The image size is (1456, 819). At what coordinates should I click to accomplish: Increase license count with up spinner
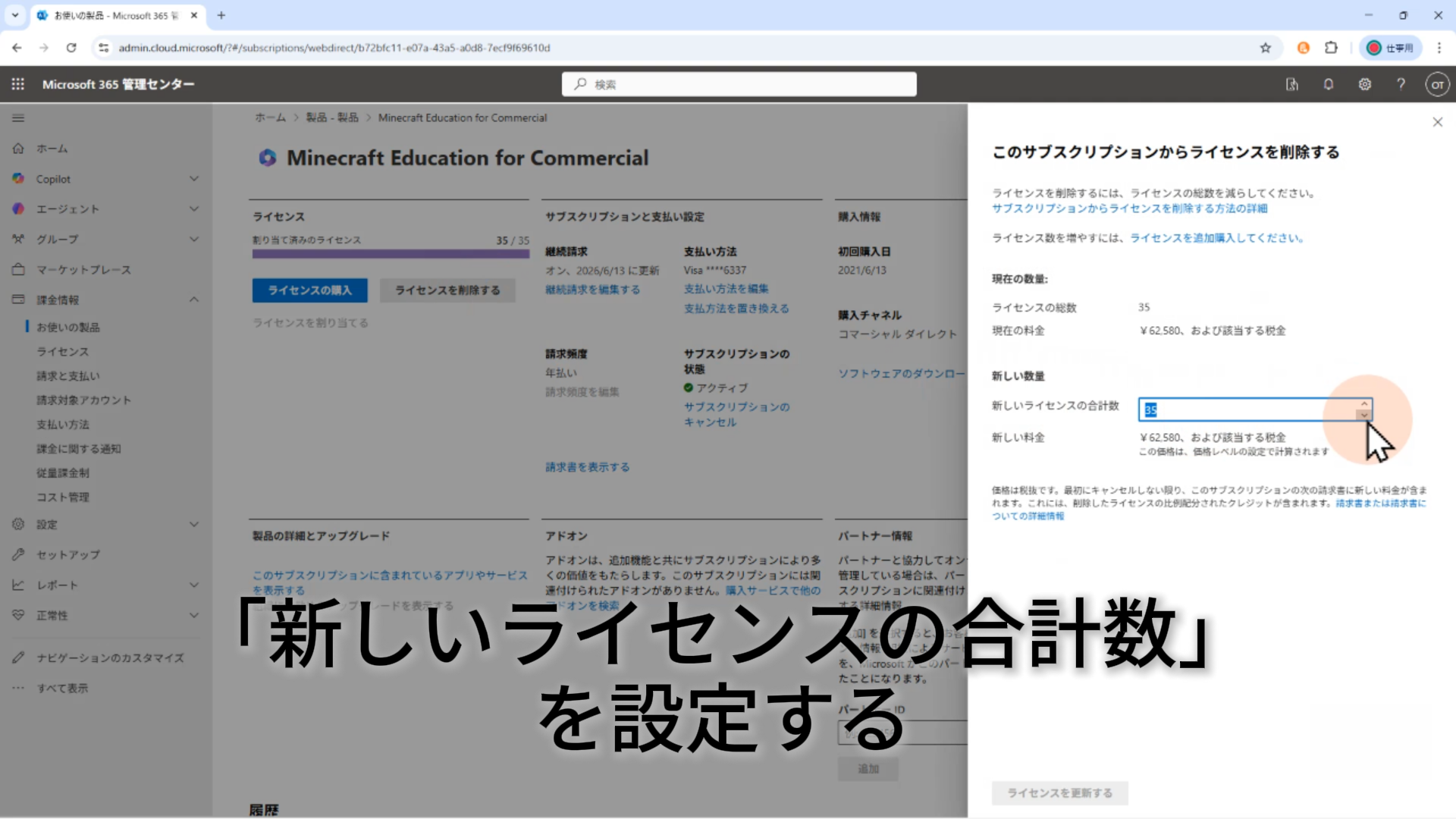tap(1364, 404)
